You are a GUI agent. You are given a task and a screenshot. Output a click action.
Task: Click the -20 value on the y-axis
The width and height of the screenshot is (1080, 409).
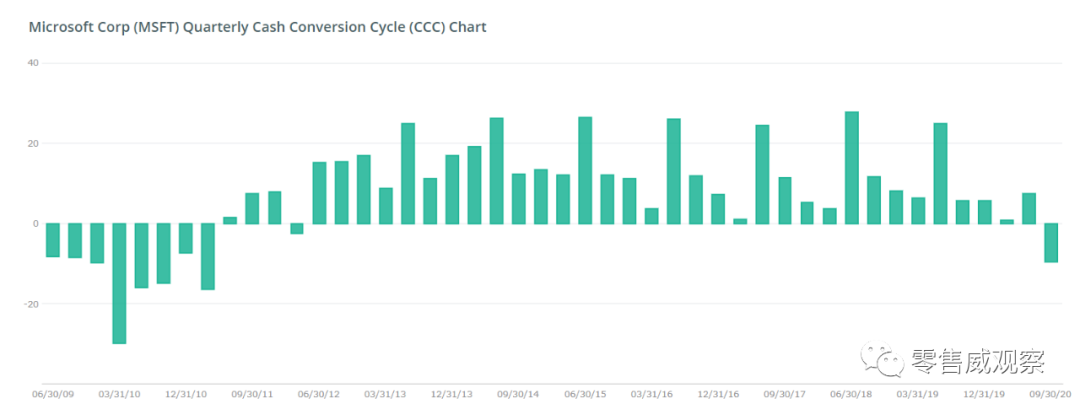coord(32,303)
